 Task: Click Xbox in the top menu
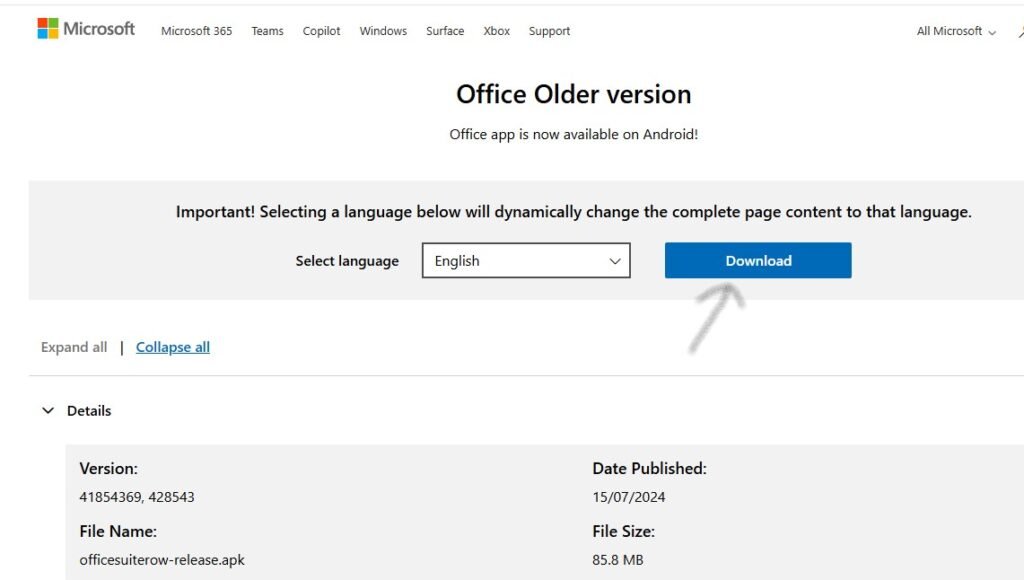tap(496, 31)
